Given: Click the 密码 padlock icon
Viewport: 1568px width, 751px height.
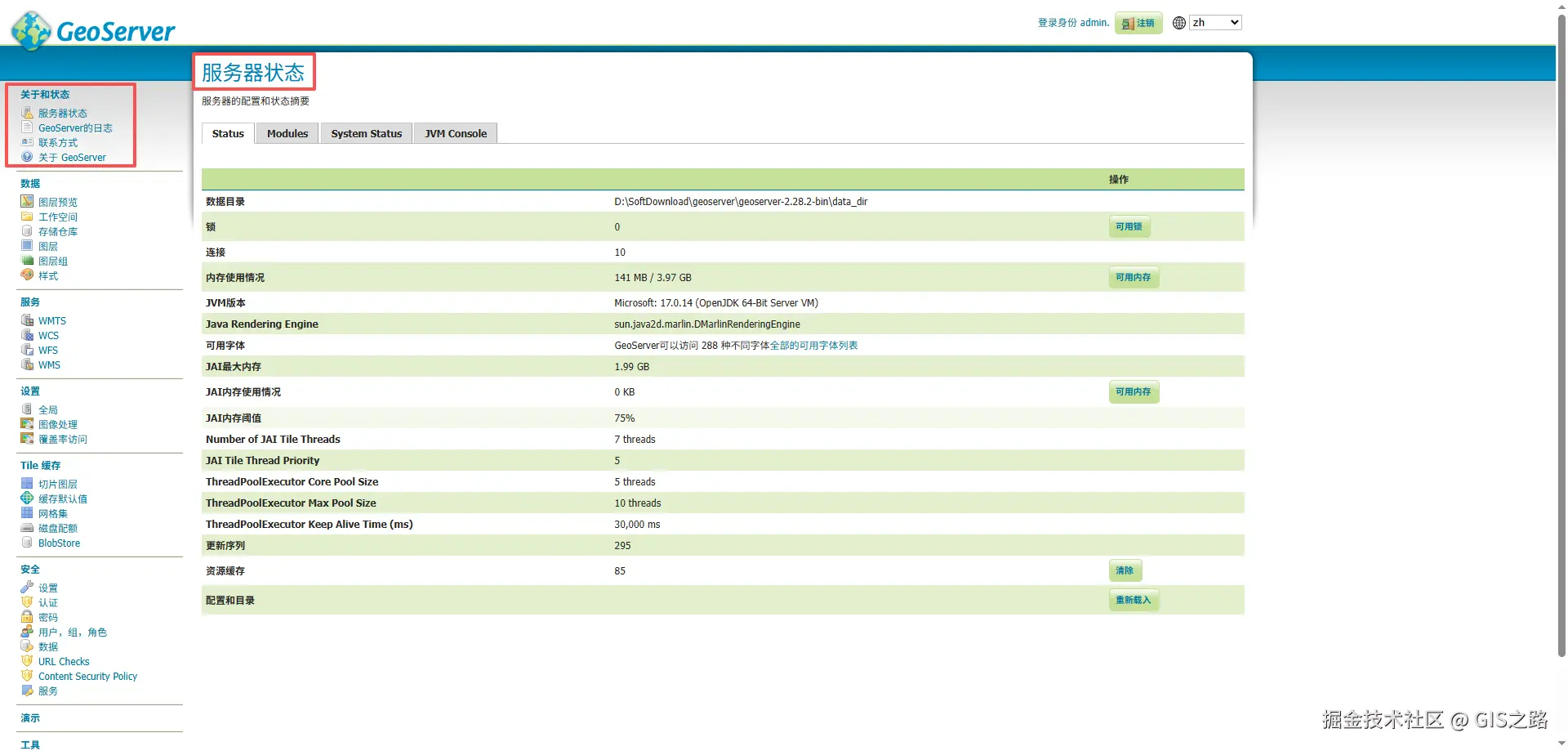Looking at the screenshot, I should click(x=27, y=617).
